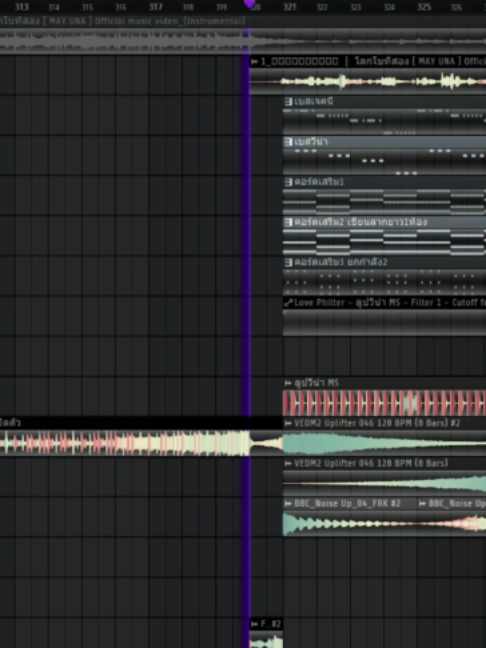Select the playhead marker on the timeline ruler
Image resolution: width=486 pixels, height=648 pixels.
coord(249,4)
